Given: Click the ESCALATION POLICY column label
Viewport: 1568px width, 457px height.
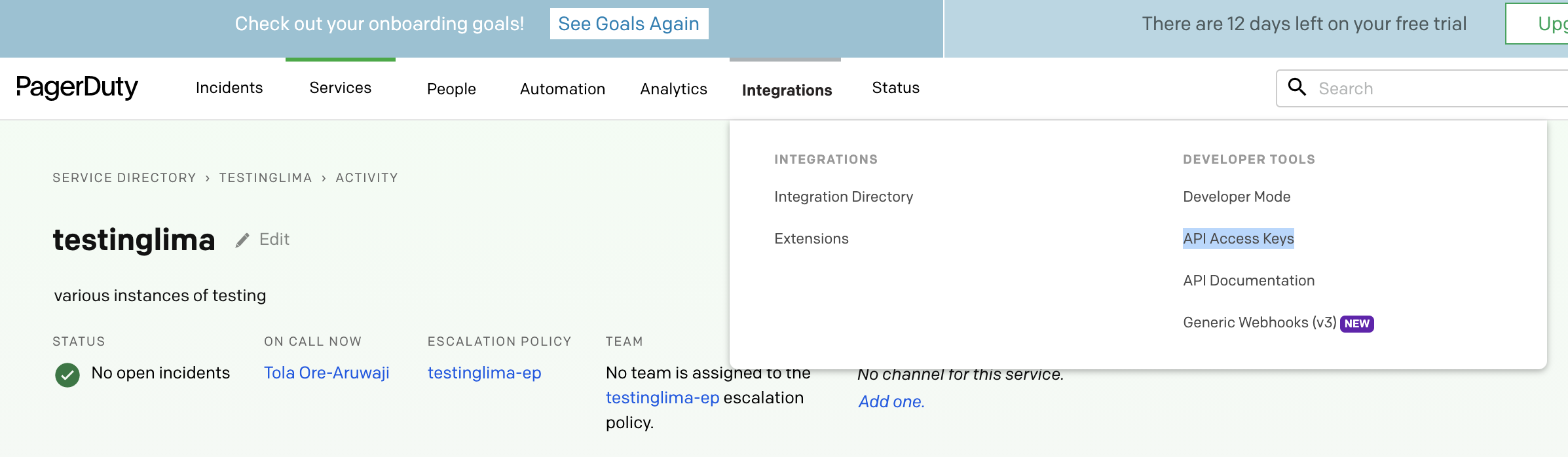Looking at the screenshot, I should point(500,341).
